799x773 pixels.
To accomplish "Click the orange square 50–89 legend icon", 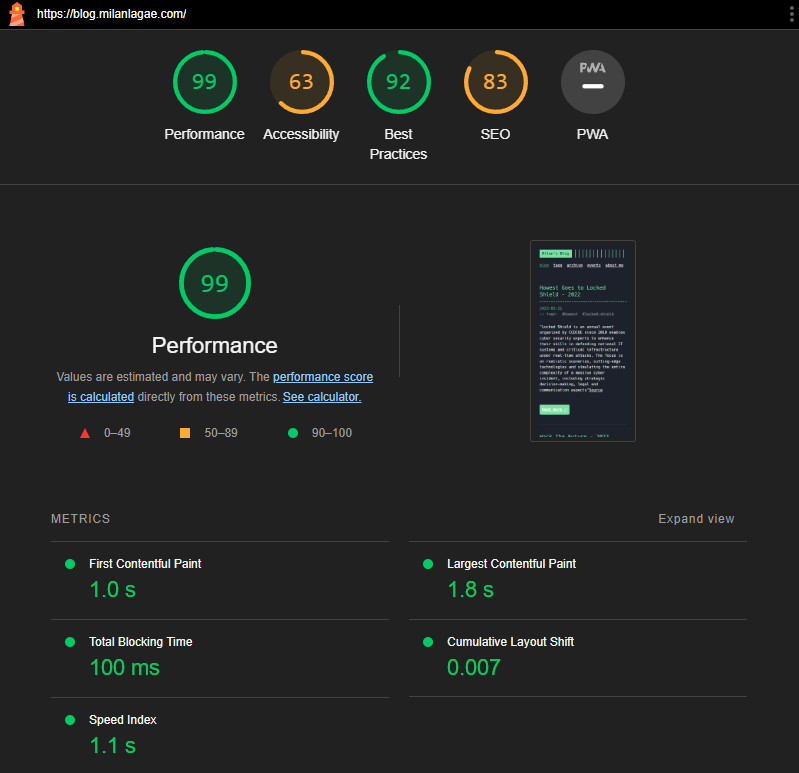I will 185,433.
